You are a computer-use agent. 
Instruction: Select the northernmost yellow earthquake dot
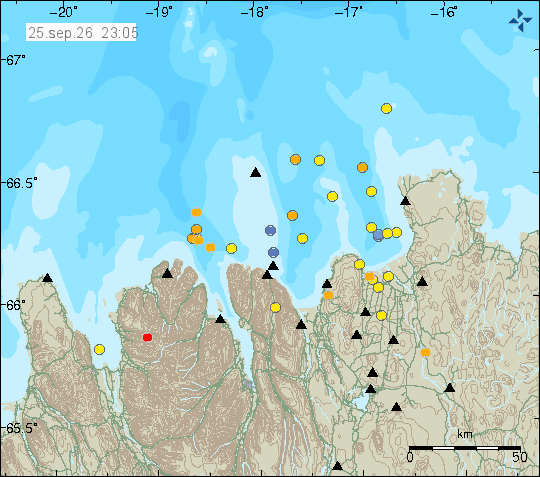pos(386,108)
